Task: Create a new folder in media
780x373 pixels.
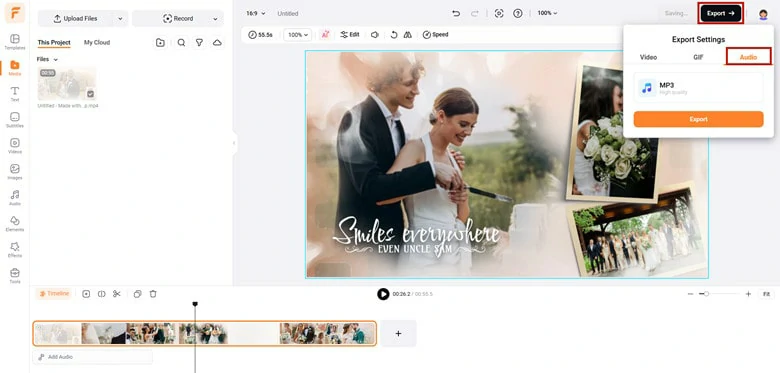Action: pyautogui.click(x=160, y=43)
